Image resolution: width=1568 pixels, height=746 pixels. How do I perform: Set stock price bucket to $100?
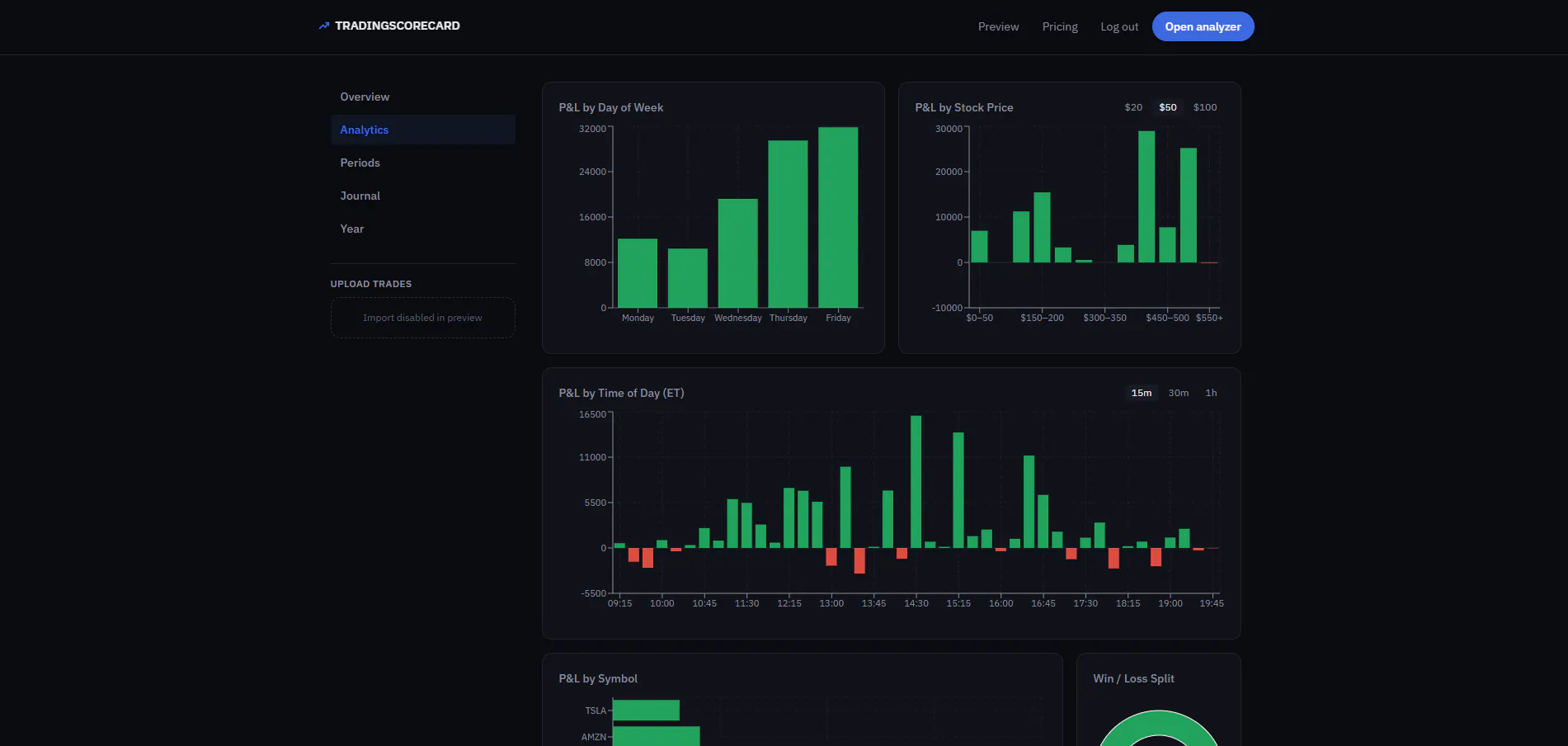1205,107
